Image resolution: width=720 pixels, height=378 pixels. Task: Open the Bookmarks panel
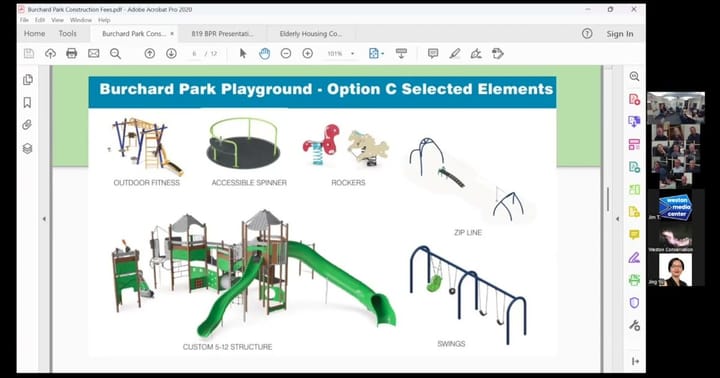click(28, 102)
